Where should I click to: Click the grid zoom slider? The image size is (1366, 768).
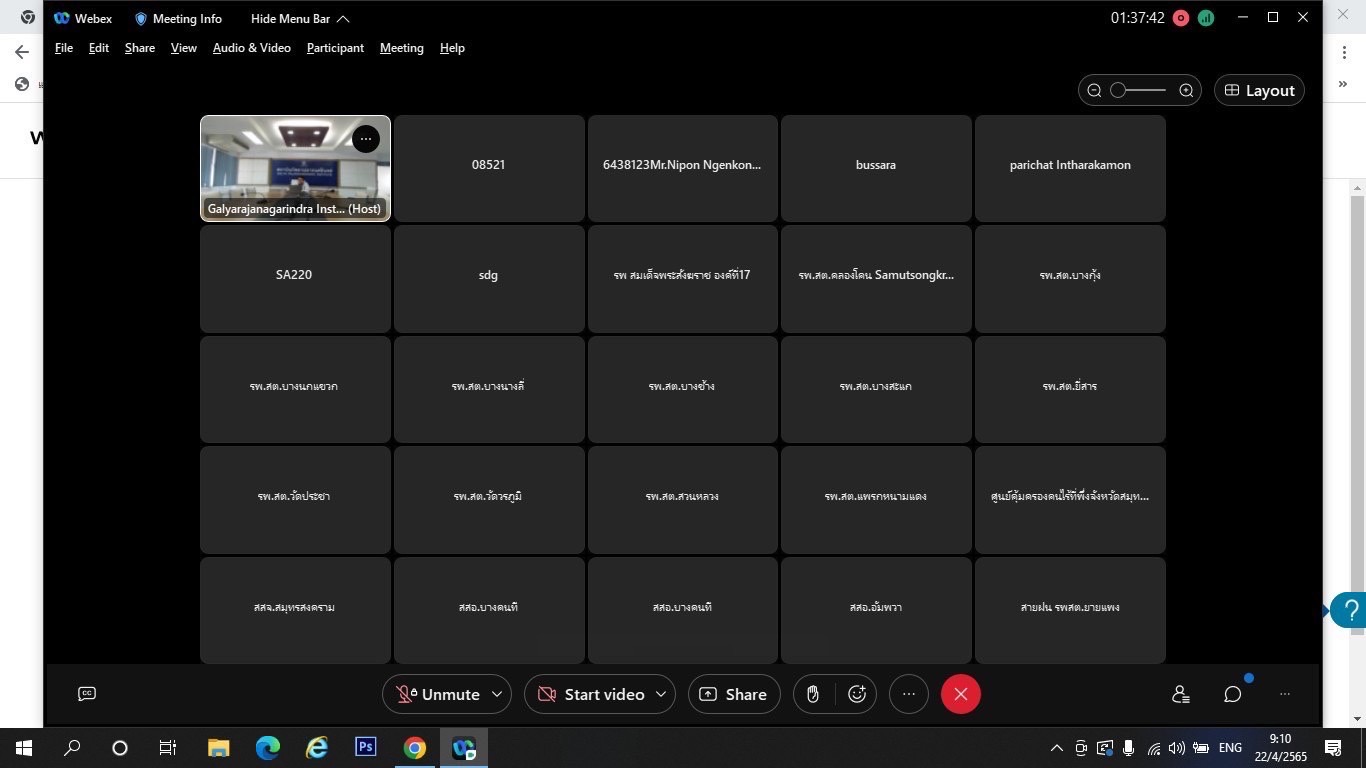[1139, 91]
